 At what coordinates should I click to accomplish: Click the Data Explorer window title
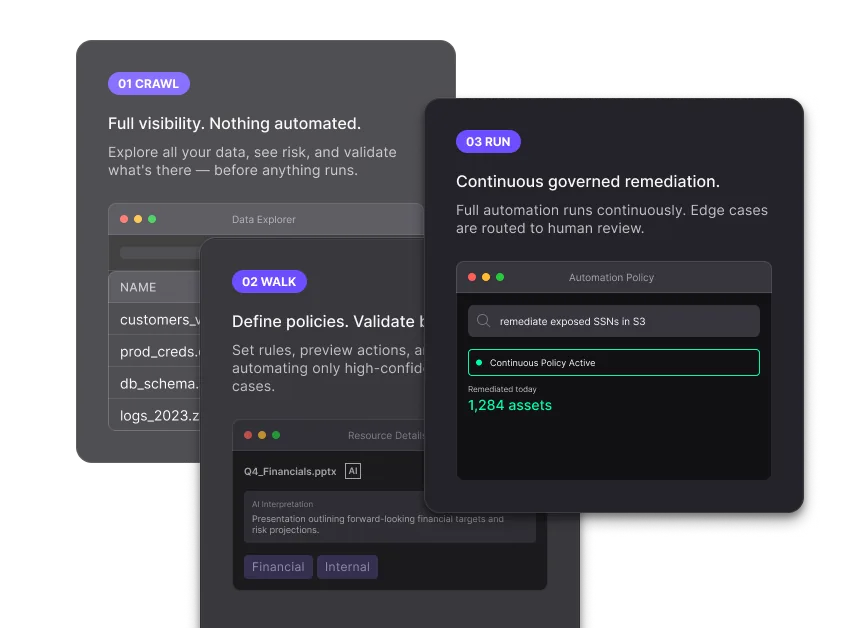pyautogui.click(x=264, y=219)
